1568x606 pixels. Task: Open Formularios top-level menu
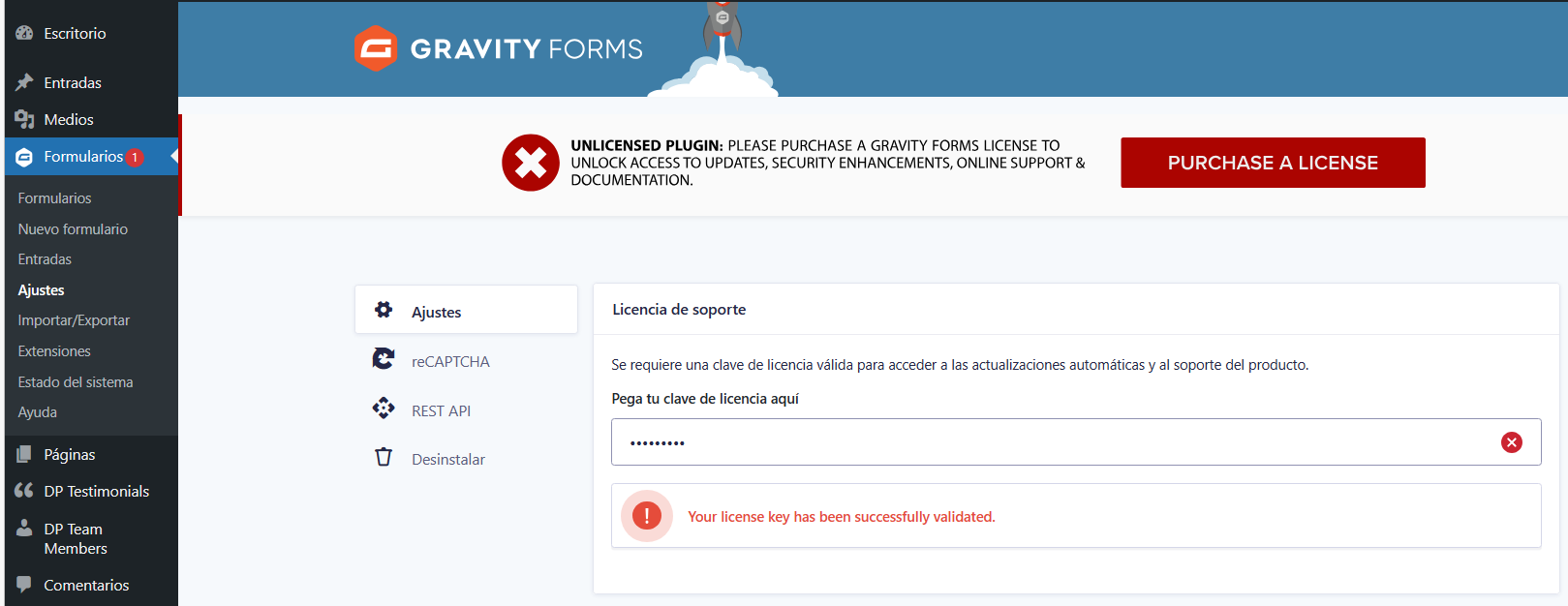89,157
